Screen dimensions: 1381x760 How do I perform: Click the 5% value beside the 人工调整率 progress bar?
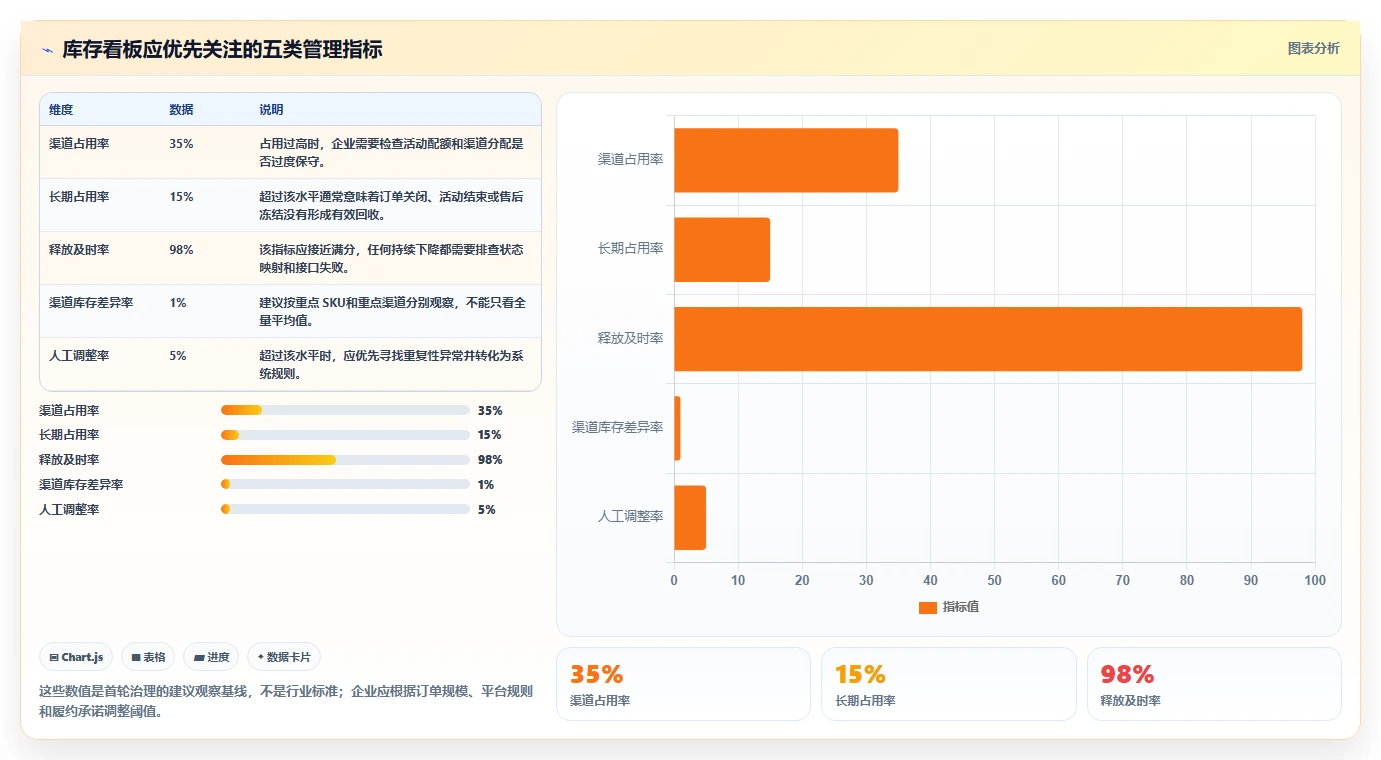486,510
